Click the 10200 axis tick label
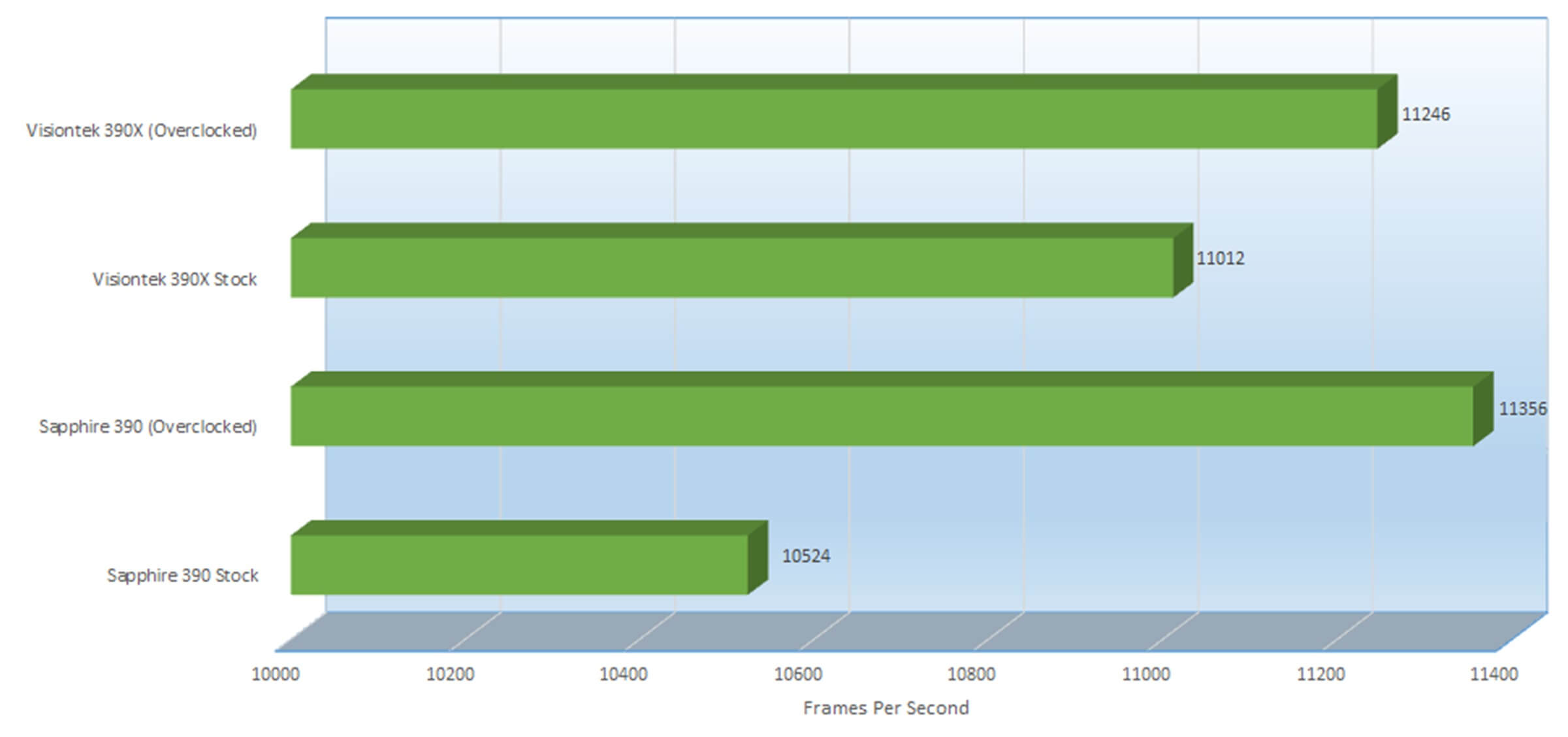 pyautogui.click(x=450, y=674)
